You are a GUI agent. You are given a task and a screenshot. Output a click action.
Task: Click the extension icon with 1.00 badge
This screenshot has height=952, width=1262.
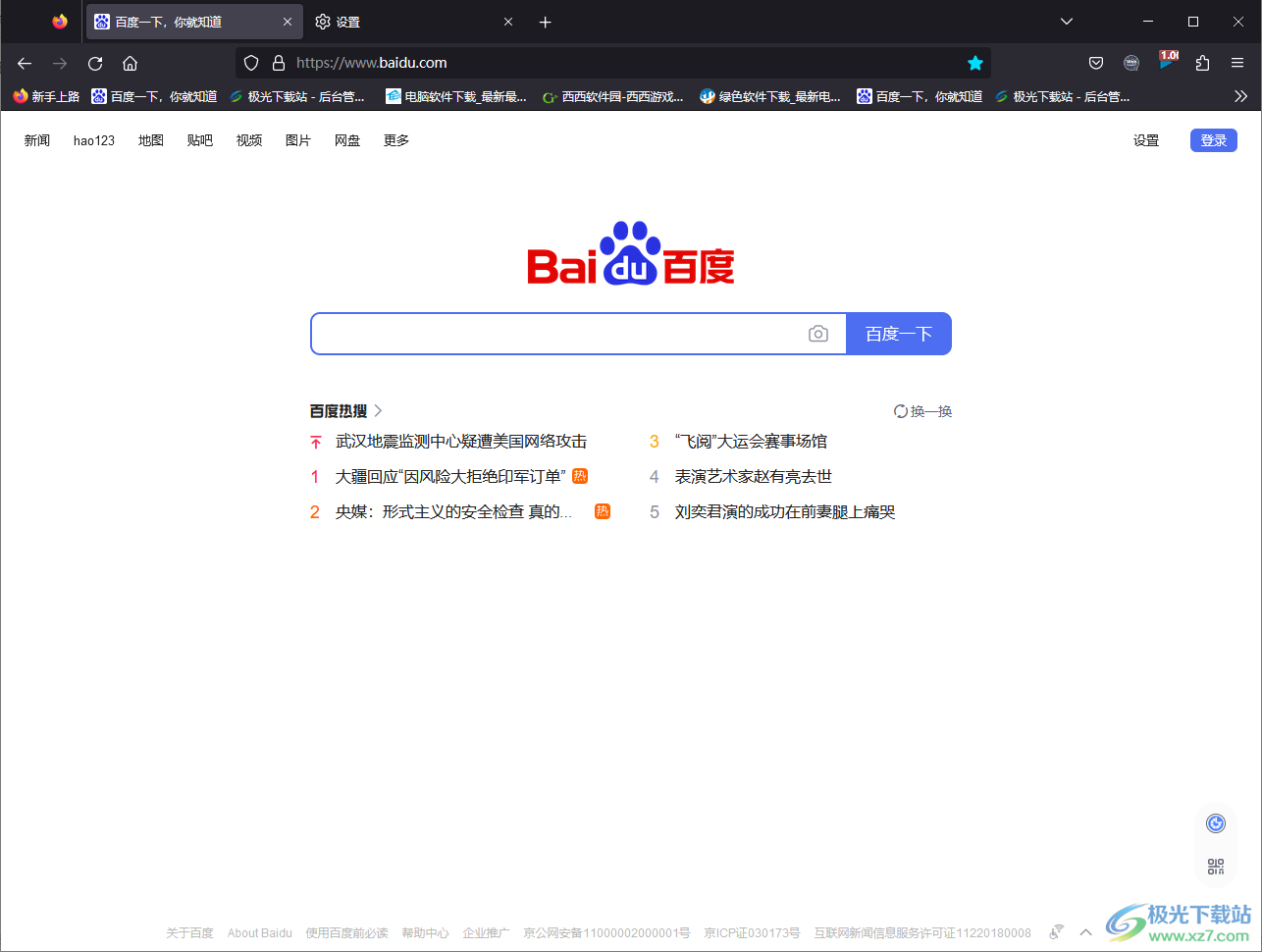click(1168, 61)
